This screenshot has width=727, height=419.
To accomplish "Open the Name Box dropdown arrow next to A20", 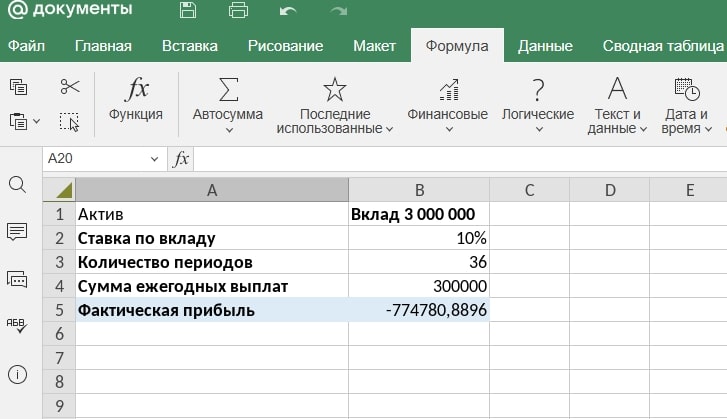I will [x=154, y=159].
